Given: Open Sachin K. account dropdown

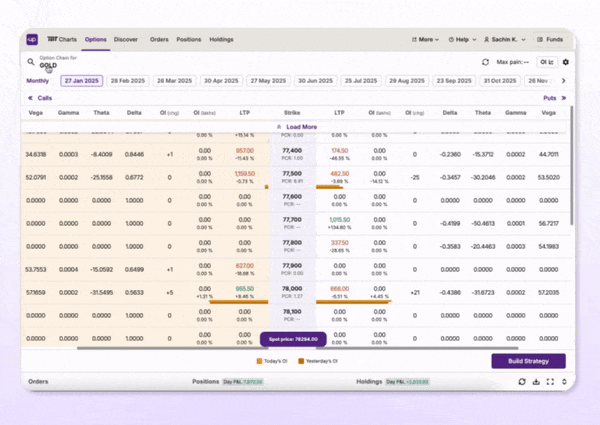Looking at the screenshot, I should tap(508, 40).
